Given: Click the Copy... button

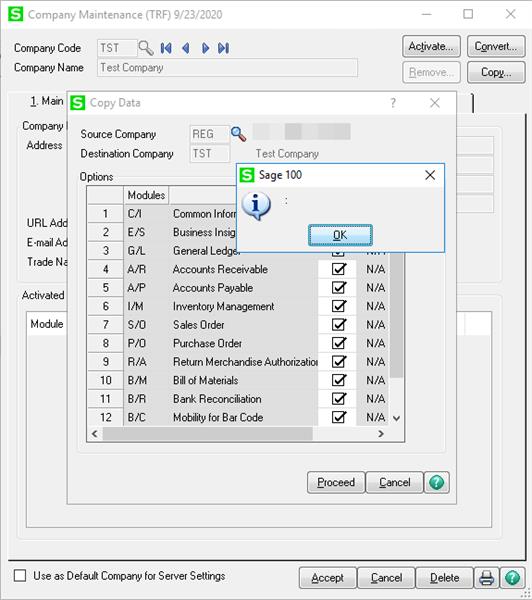Looking at the screenshot, I should point(496,72).
